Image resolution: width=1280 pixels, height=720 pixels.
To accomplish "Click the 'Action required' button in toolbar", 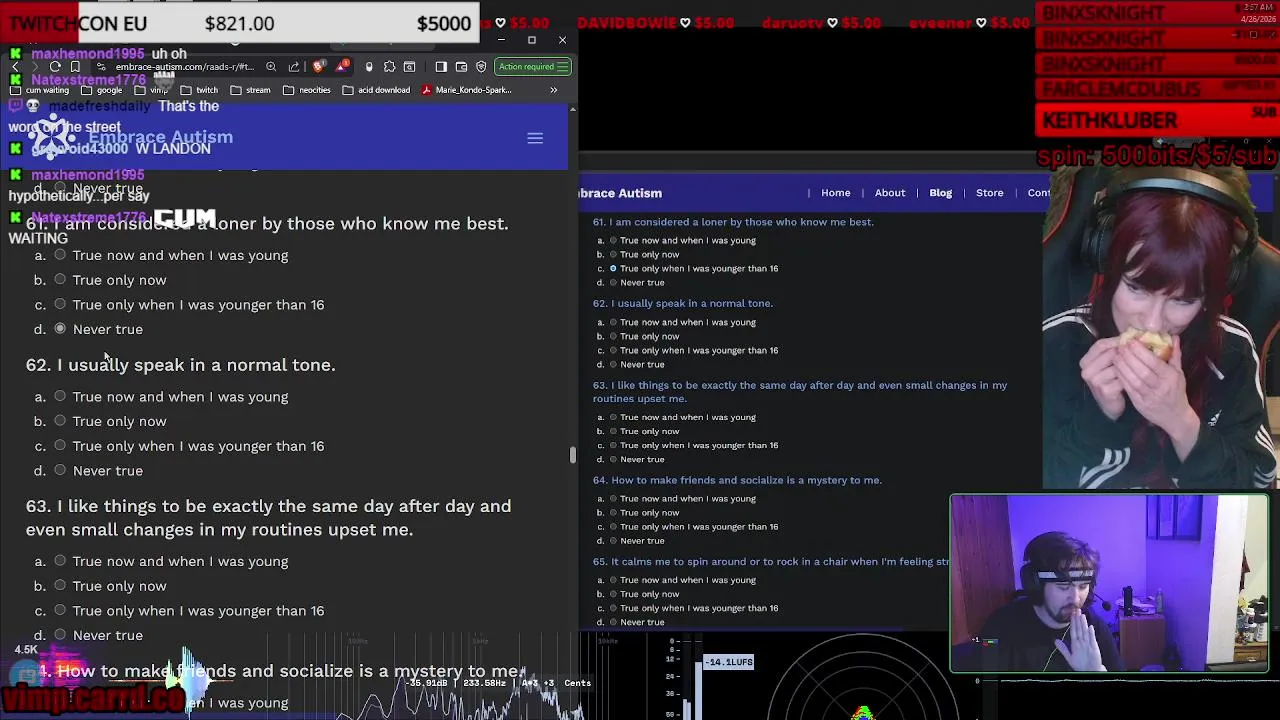I will pyautogui.click(x=533, y=67).
